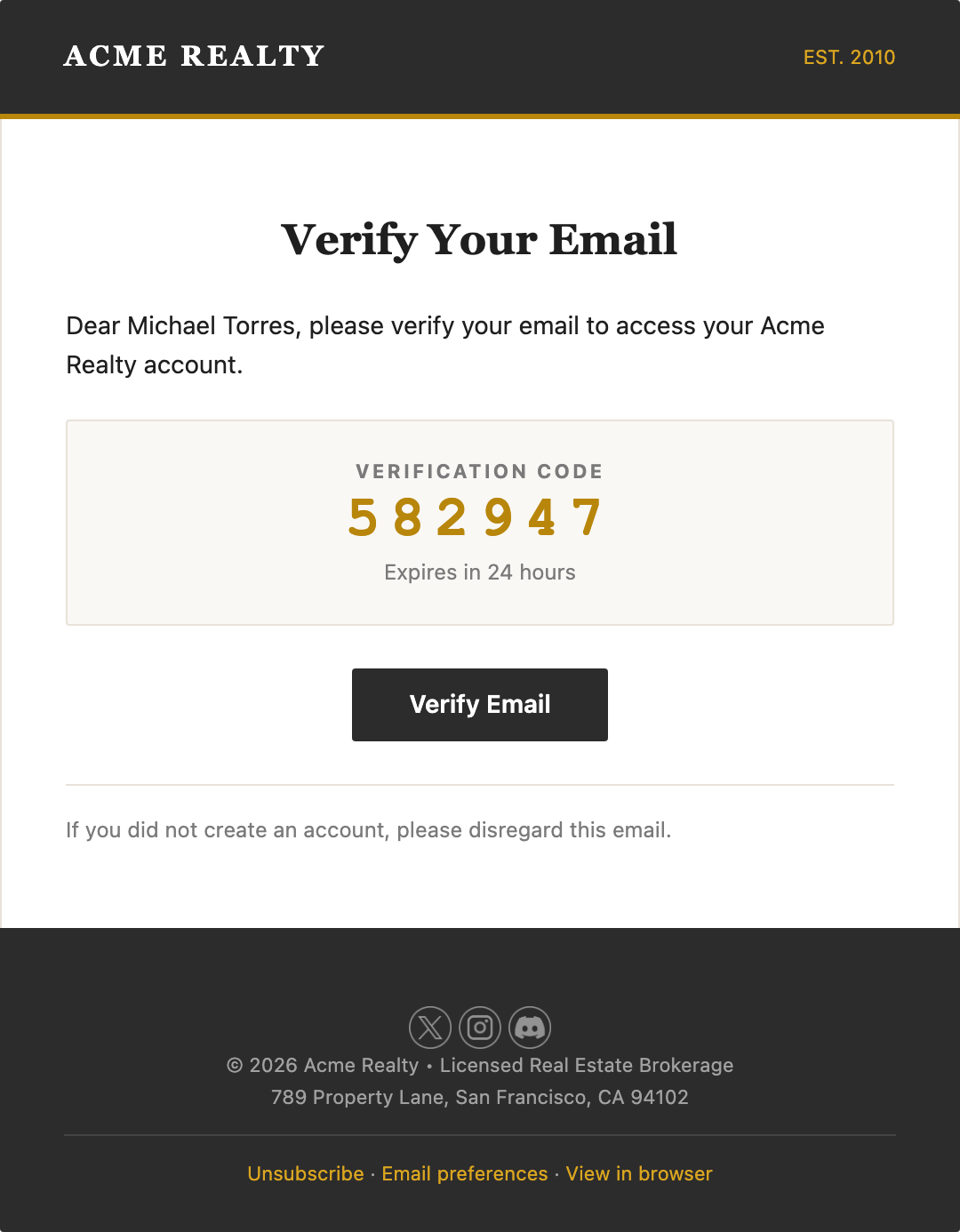Select the ACME REALTY logo
Screen dimensions: 960x1232
193,56
